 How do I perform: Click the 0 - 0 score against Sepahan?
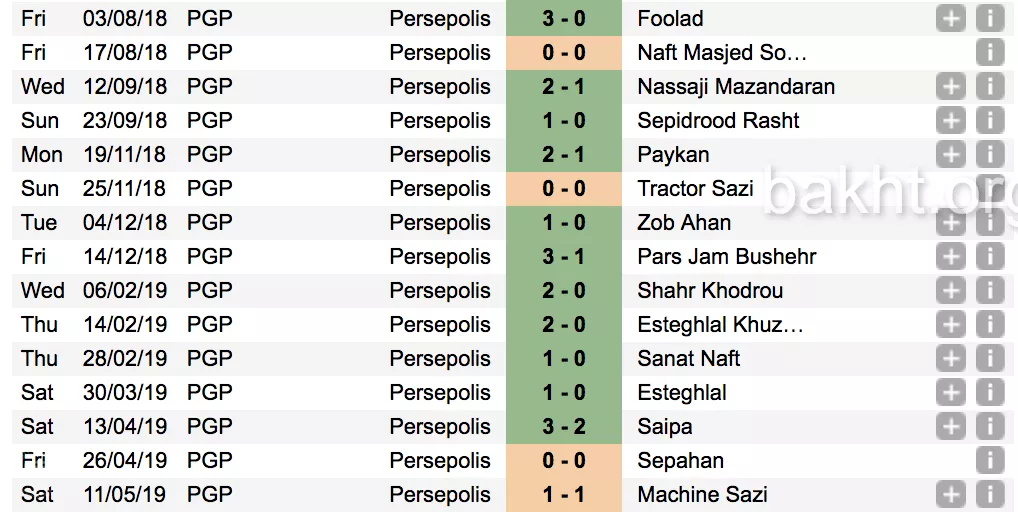pos(563,460)
